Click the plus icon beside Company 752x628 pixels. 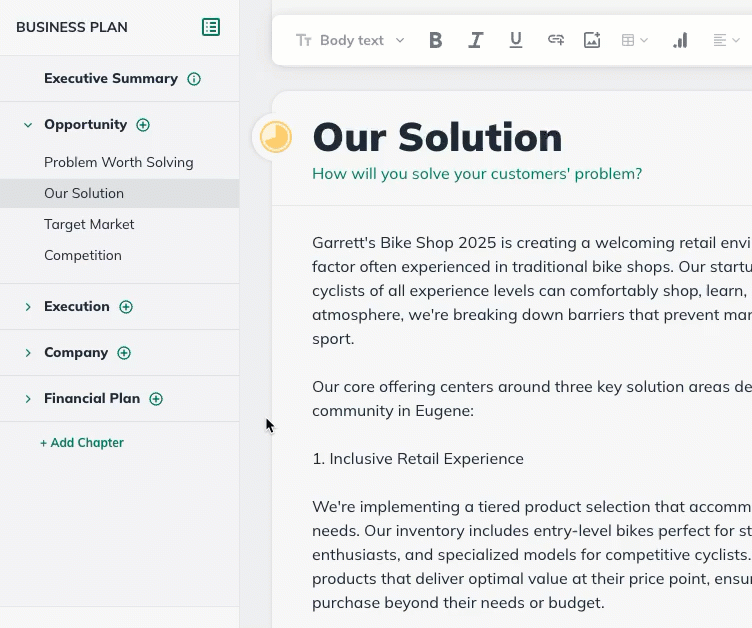click(124, 353)
